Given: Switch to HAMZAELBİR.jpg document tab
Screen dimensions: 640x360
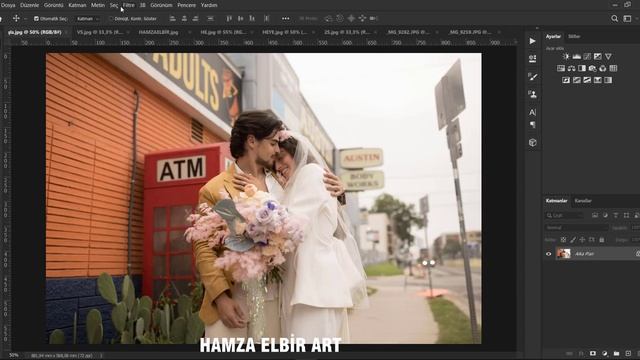Looking at the screenshot, I should click(158, 32).
